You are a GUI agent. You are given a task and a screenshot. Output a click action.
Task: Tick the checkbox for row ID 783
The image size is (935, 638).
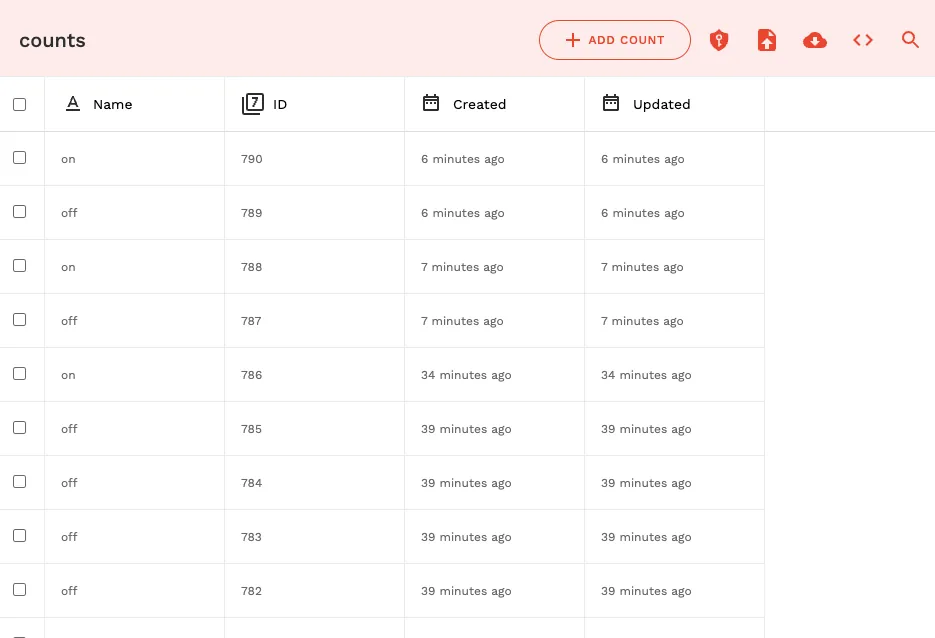point(20,536)
